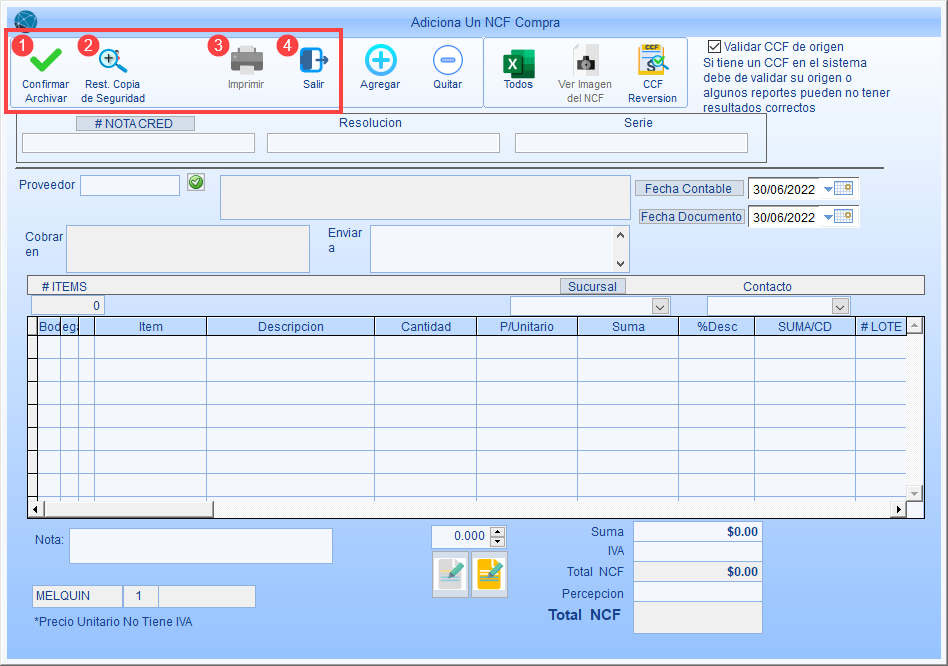Click the Imprimir printer icon
Viewport: 948px width, 666px height.
point(247,60)
